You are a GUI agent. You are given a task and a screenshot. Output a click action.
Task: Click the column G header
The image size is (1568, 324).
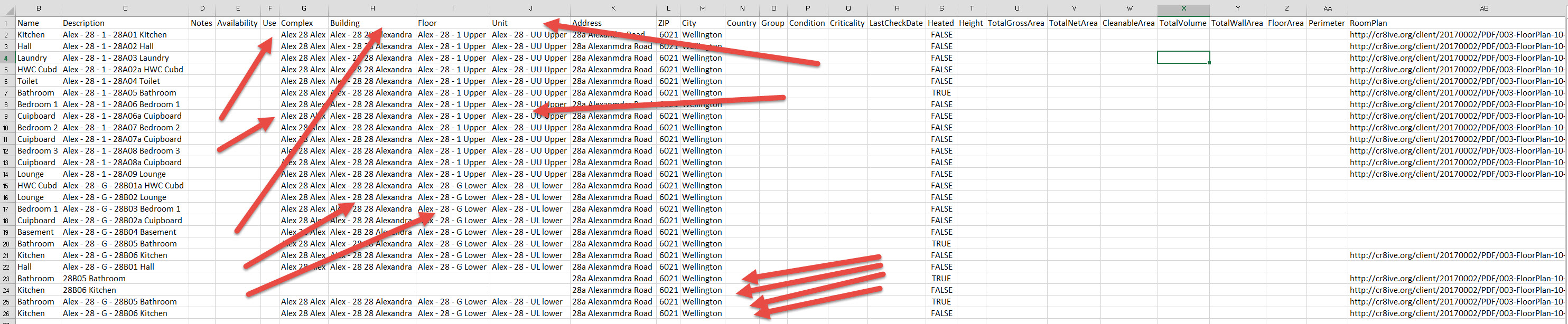(303, 8)
